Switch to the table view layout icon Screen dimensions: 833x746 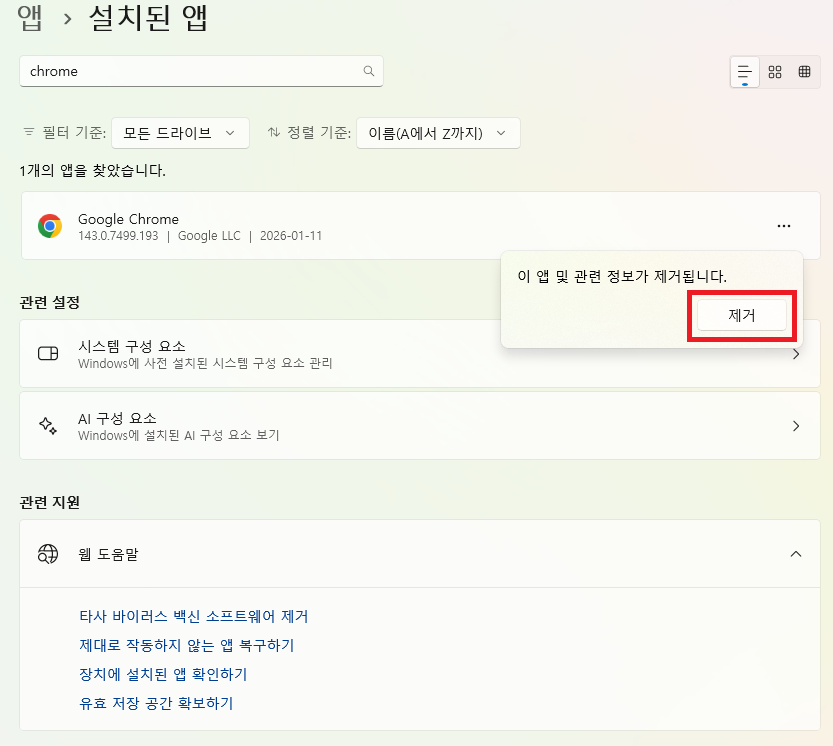coord(804,72)
